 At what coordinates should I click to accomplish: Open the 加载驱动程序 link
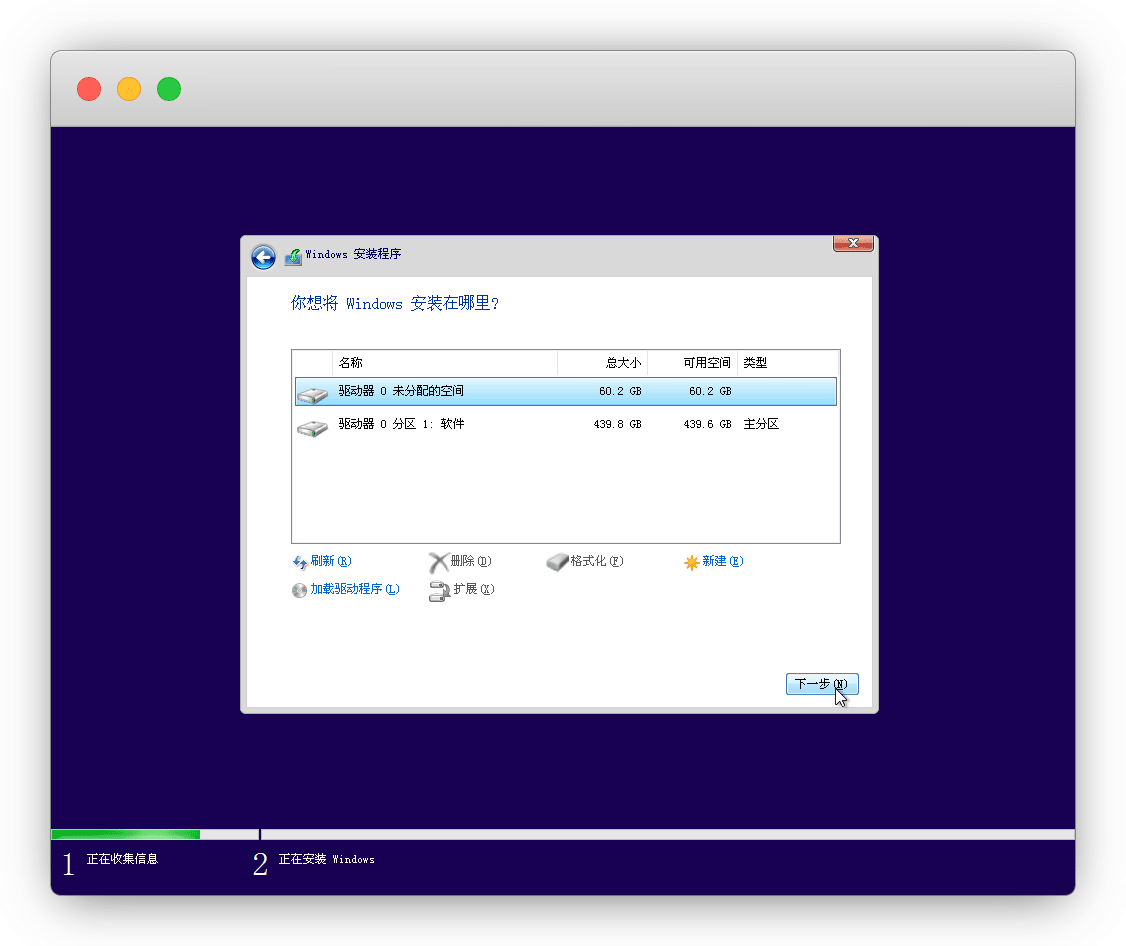354,589
